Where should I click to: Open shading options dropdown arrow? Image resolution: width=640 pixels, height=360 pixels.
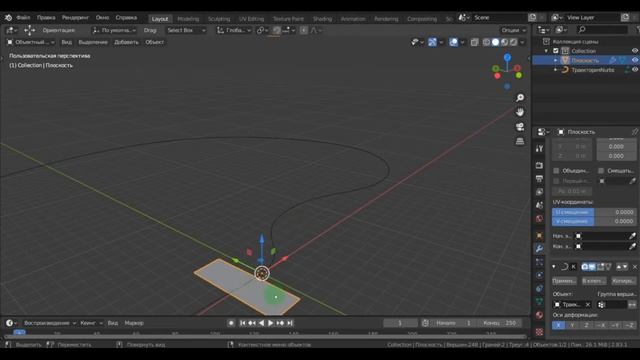point(522,42)
